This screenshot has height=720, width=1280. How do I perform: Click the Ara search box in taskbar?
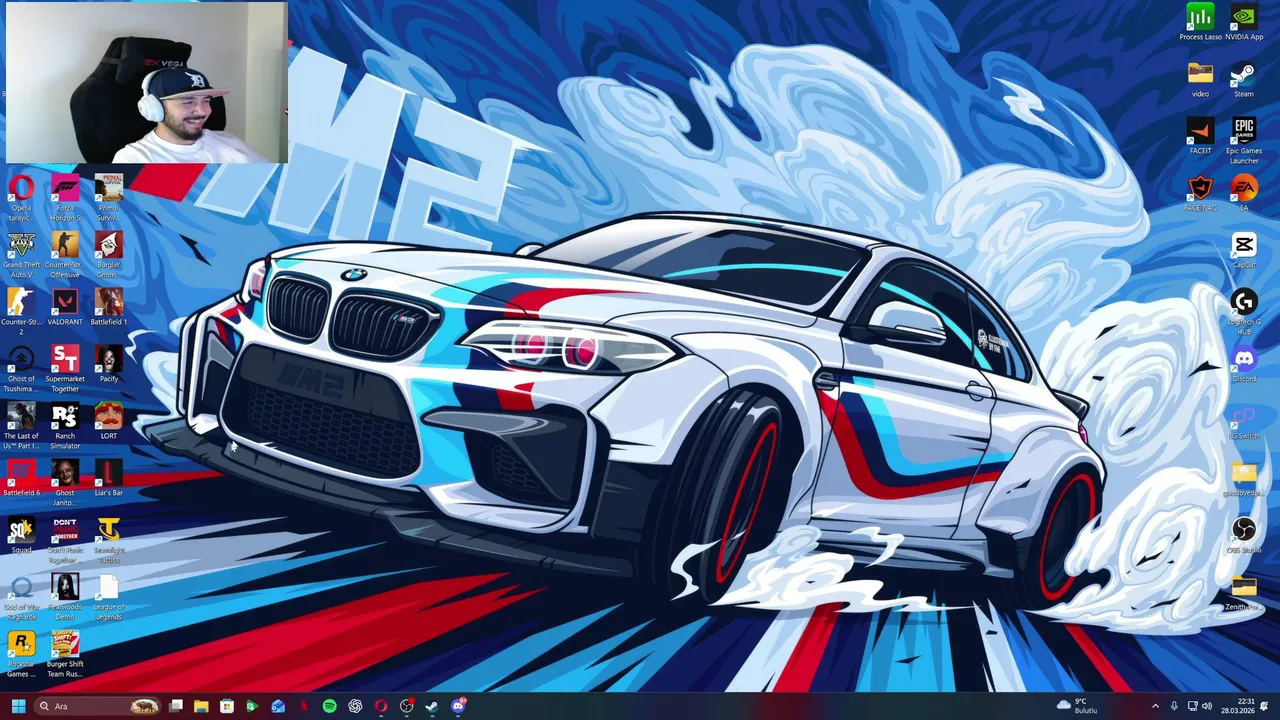[x=97, y=706]
